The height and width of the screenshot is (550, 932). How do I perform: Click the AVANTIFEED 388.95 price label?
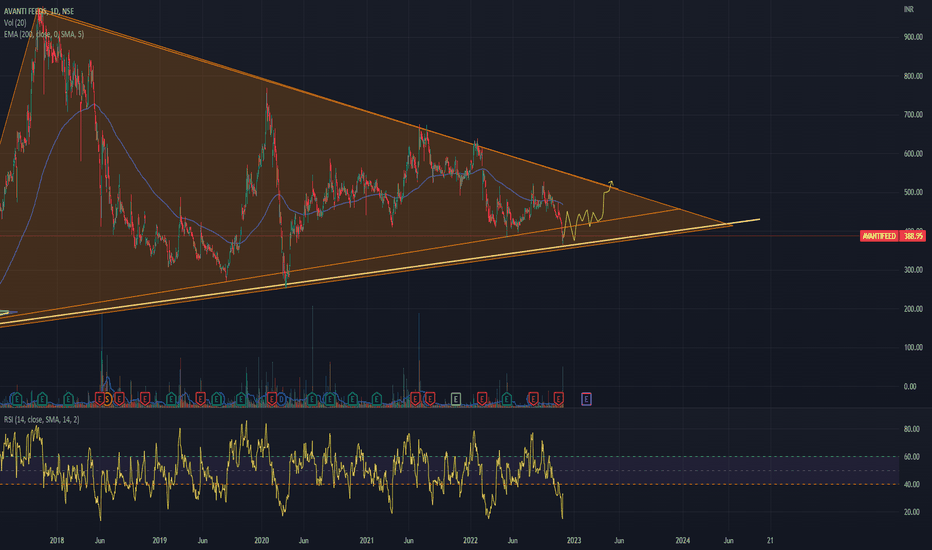click(x=893, y=236)
